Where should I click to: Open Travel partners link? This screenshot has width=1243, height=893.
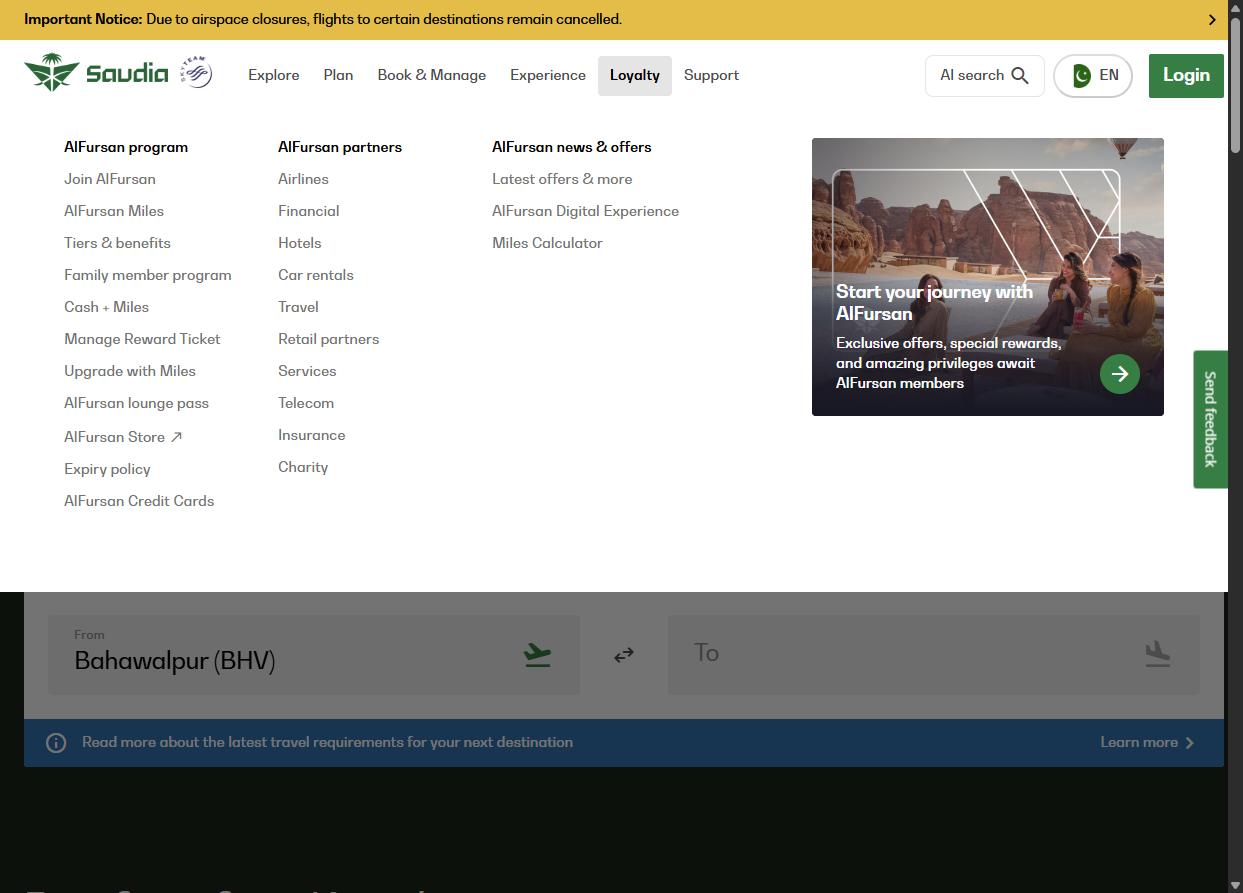(298, 307)
